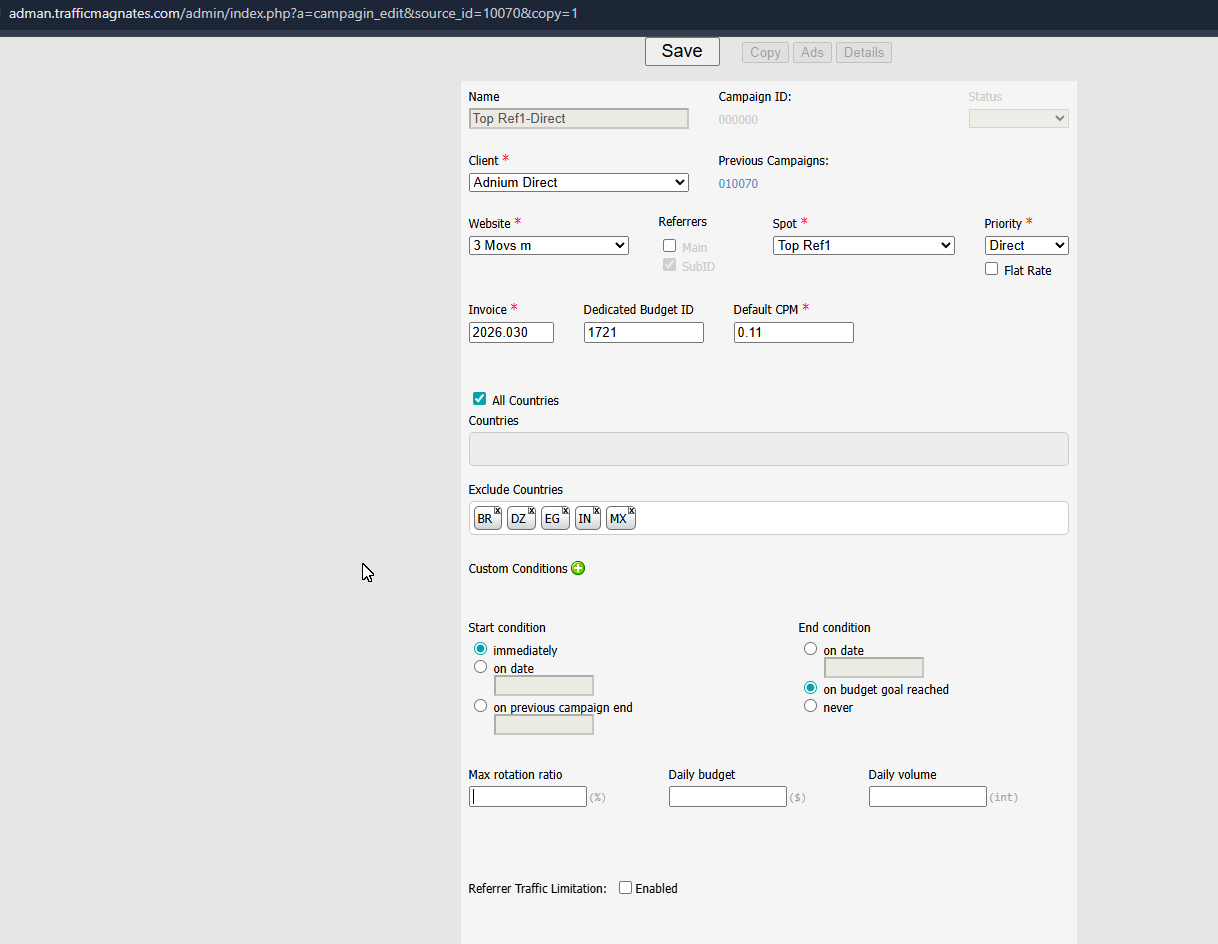Viewport: 1218px width, 944px height.
Task: Remove IN from excluded countries
Action: 597,511
